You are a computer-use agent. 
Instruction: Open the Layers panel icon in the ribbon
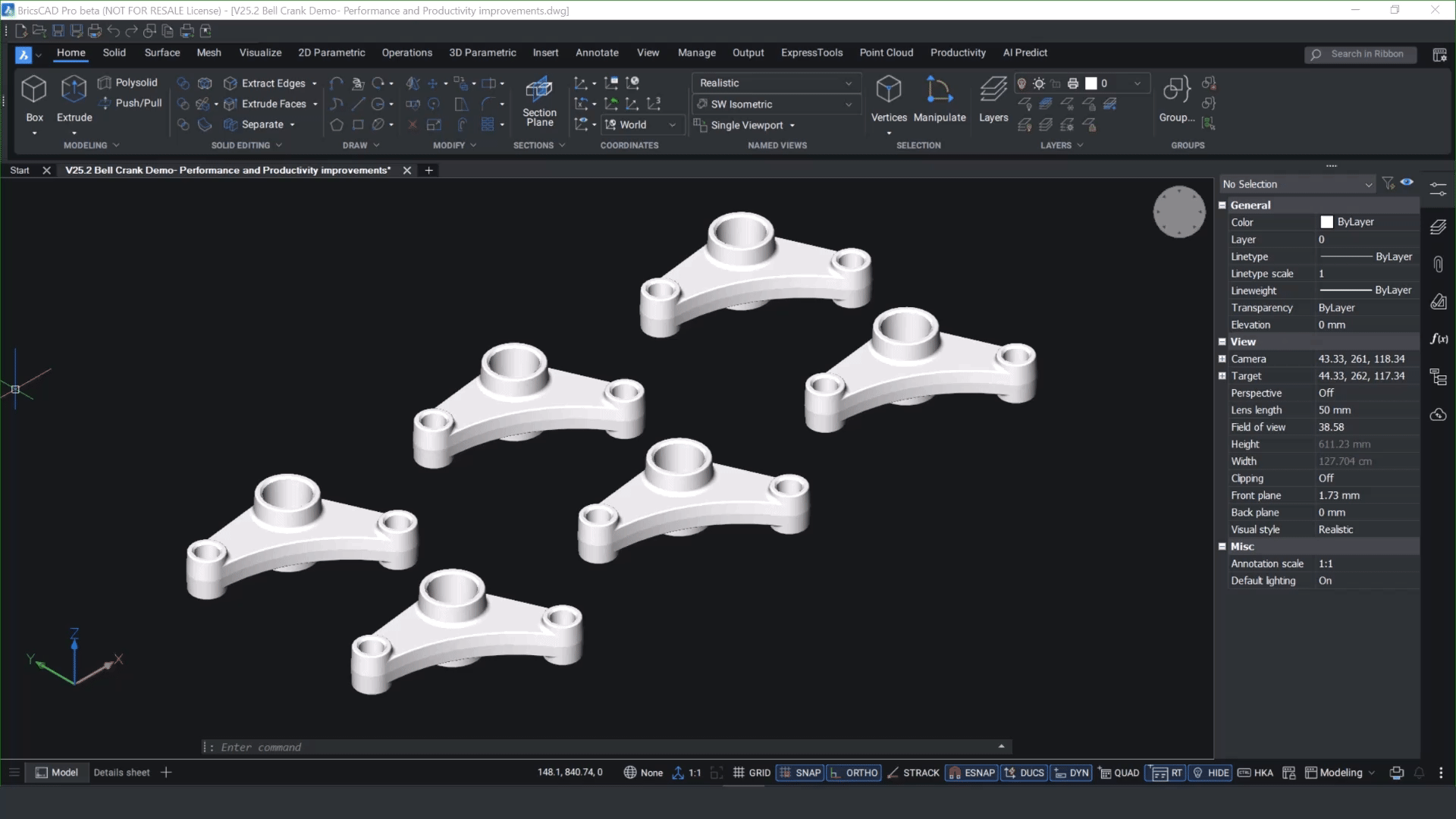[x=993, y=101]
